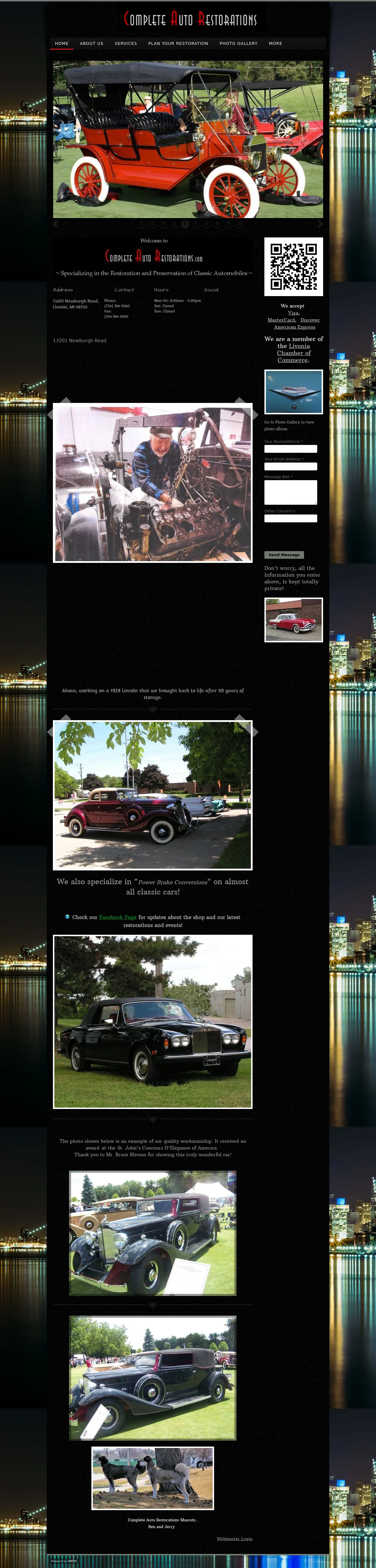Click the Mon-Fri 8:00am - 5:00pm hours text
376x1568 pixels.
[x=177, y=301]
